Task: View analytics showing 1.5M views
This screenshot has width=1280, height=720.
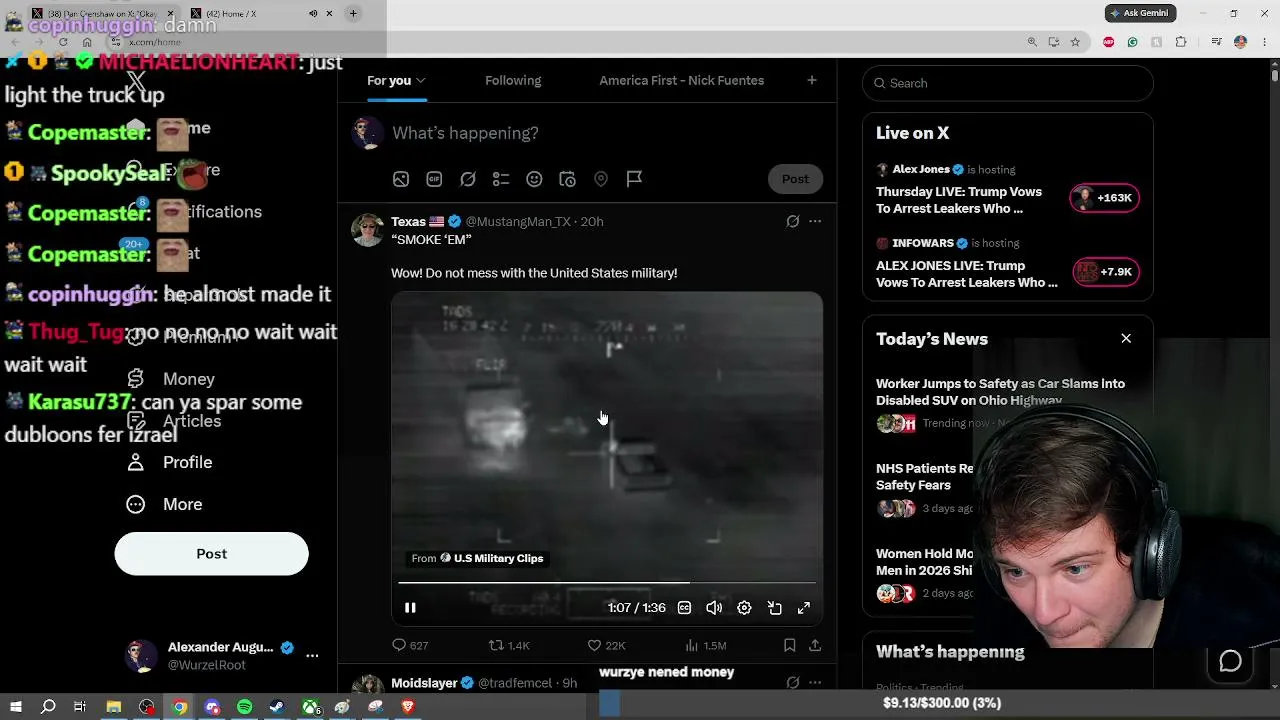Action: point(705,646)
